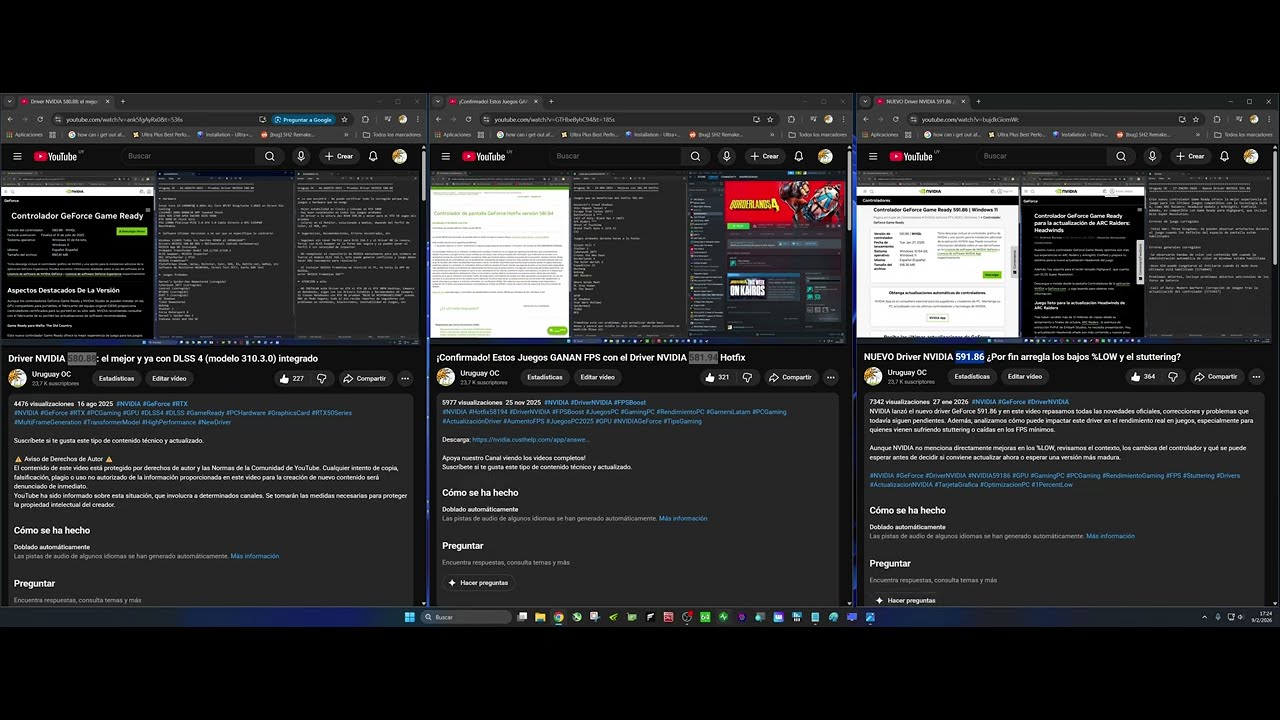Open Chrome from the taskbar
This screenshot has height=720, width=1280.
tap(559, 617)
